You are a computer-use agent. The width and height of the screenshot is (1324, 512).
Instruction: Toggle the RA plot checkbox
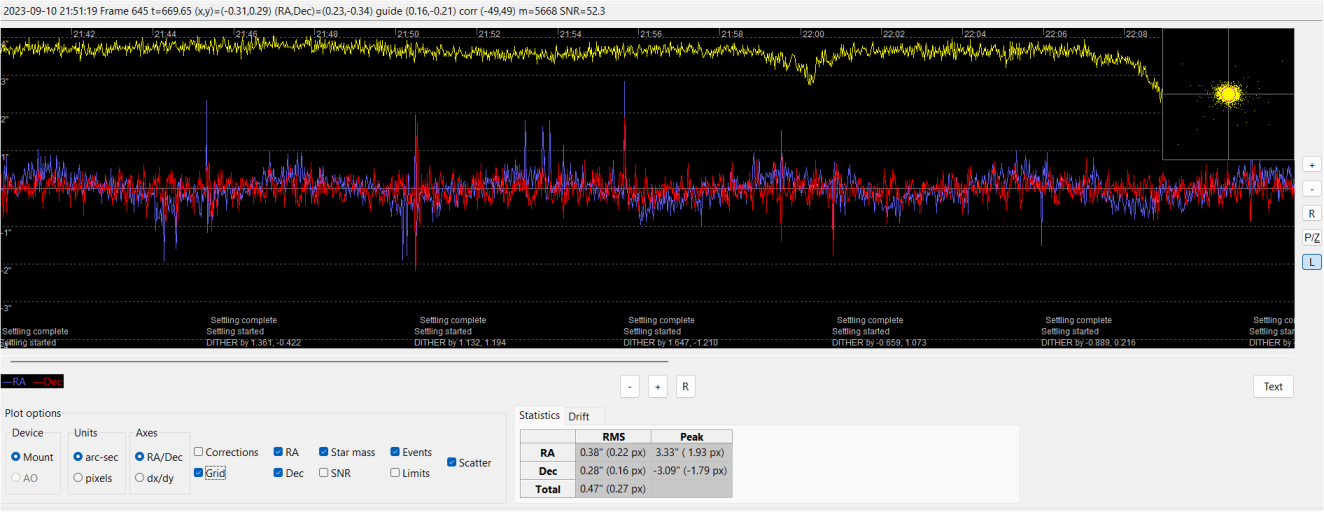[x=286, y=452]
